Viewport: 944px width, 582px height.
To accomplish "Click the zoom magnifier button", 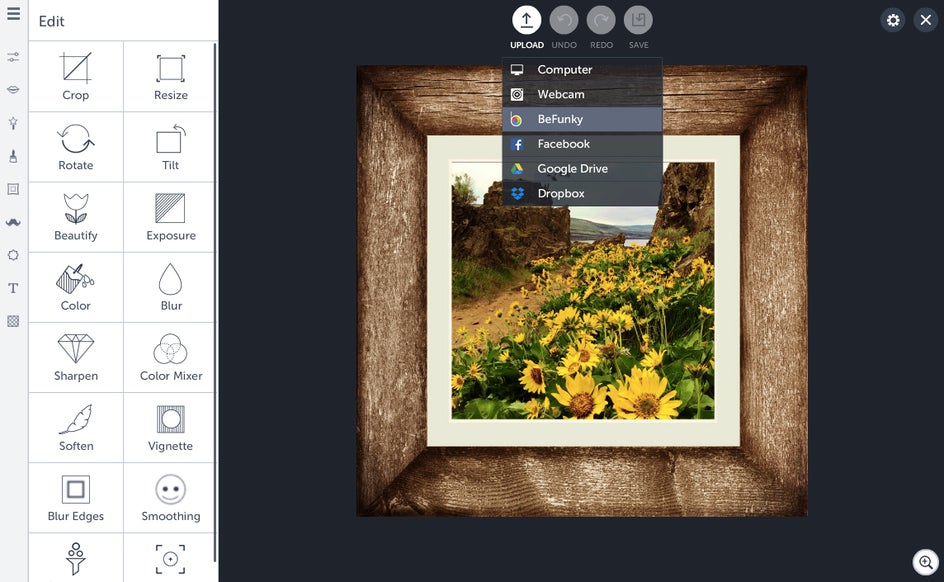I will pyautogui.click(x=926, y=562).
